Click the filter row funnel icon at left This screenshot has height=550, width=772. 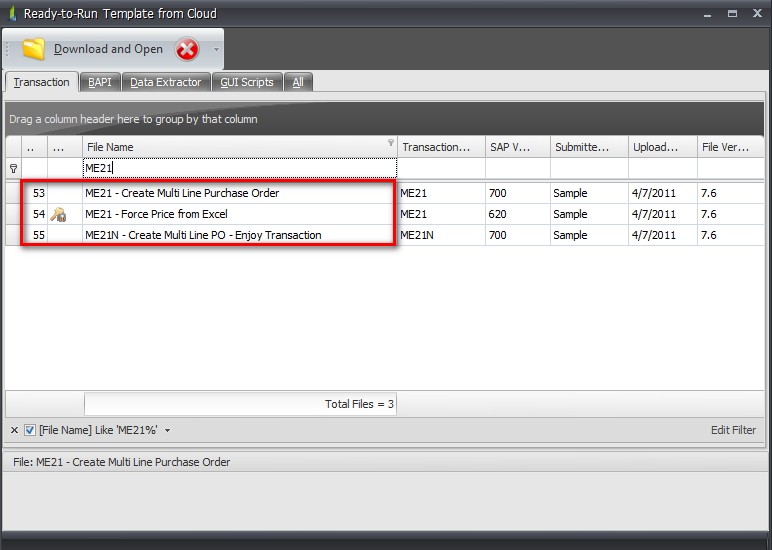click(13, 169)
